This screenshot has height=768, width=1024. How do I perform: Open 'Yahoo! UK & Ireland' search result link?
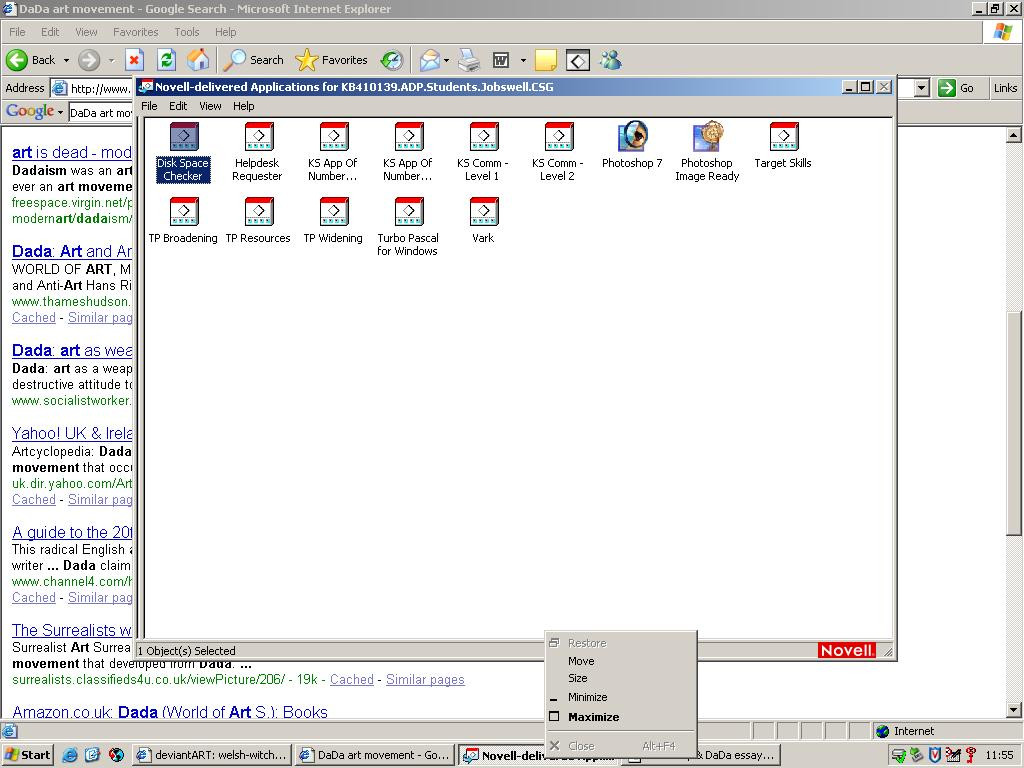coord(72,433)
